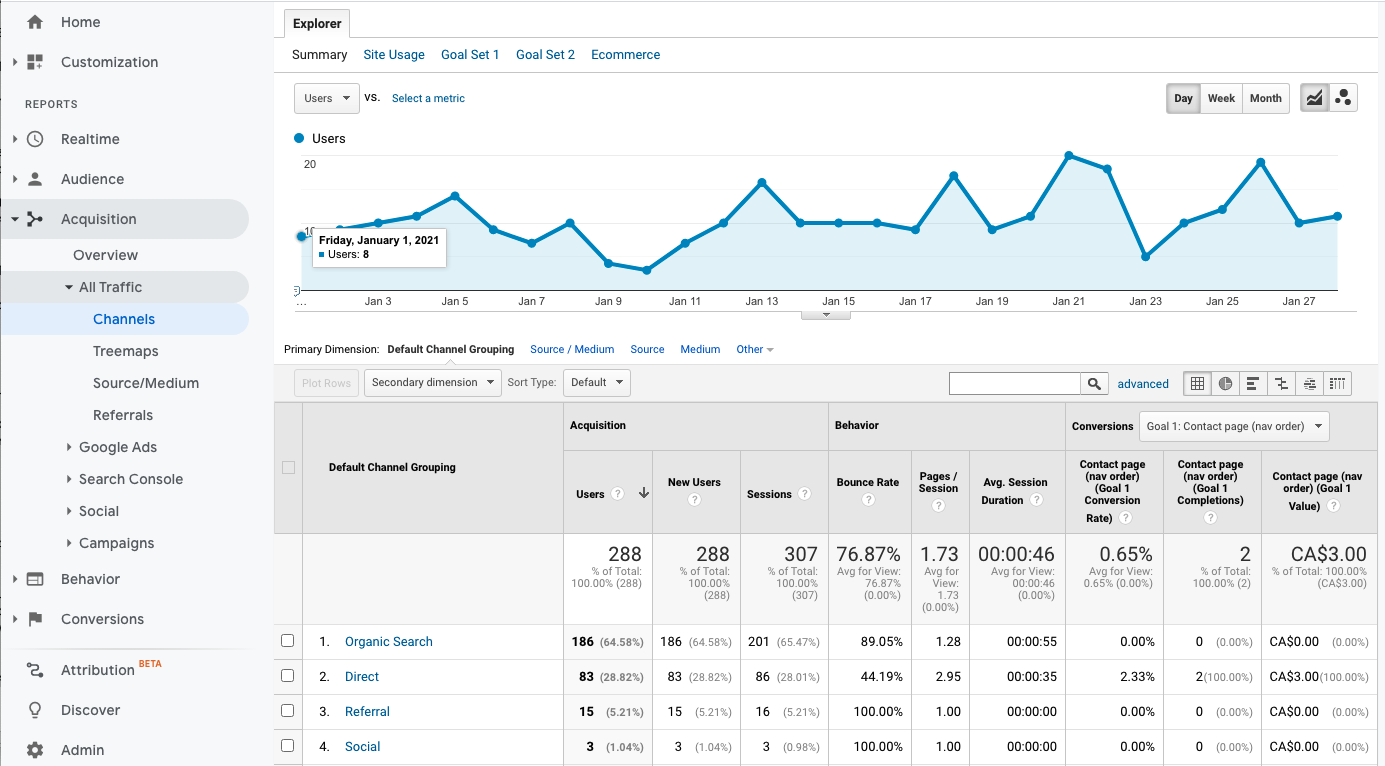The width and height of the screenshot is (1385, 766).
Task: Switch to the percentage pie chart view
Action: coord(1225,383)
